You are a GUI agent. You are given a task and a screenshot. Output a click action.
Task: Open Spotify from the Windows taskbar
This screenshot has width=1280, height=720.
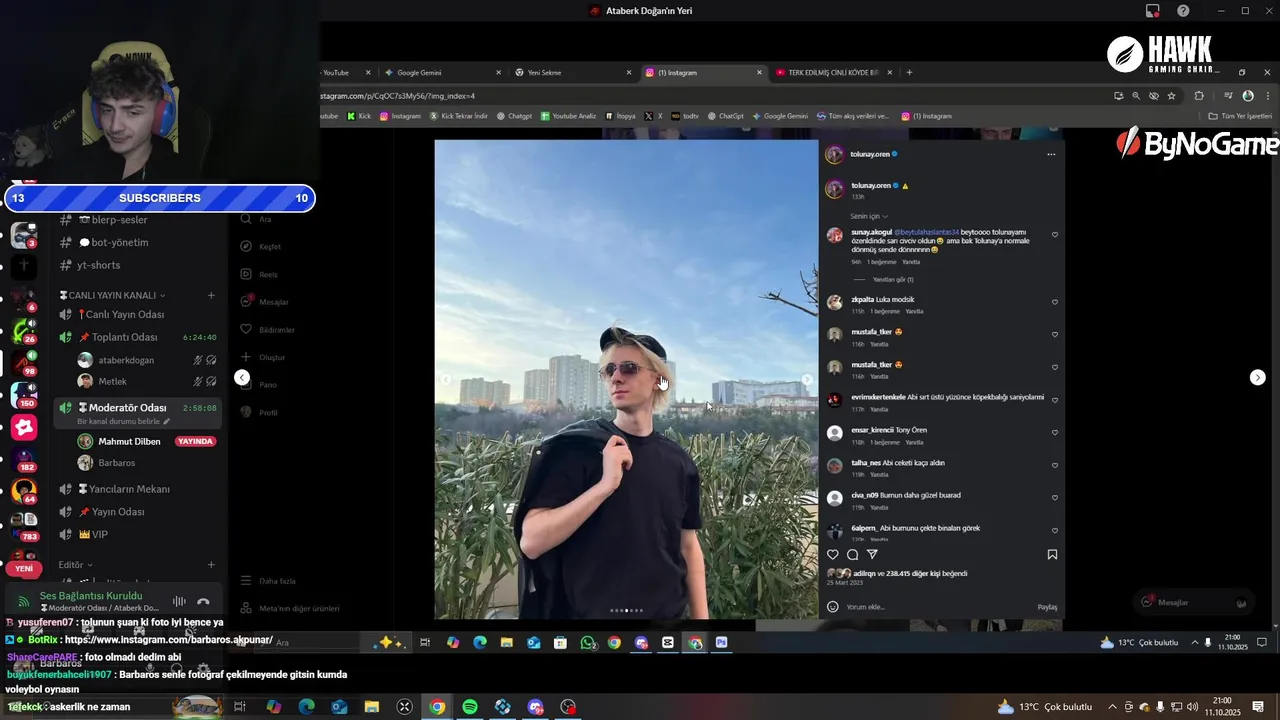click(470, 707)
